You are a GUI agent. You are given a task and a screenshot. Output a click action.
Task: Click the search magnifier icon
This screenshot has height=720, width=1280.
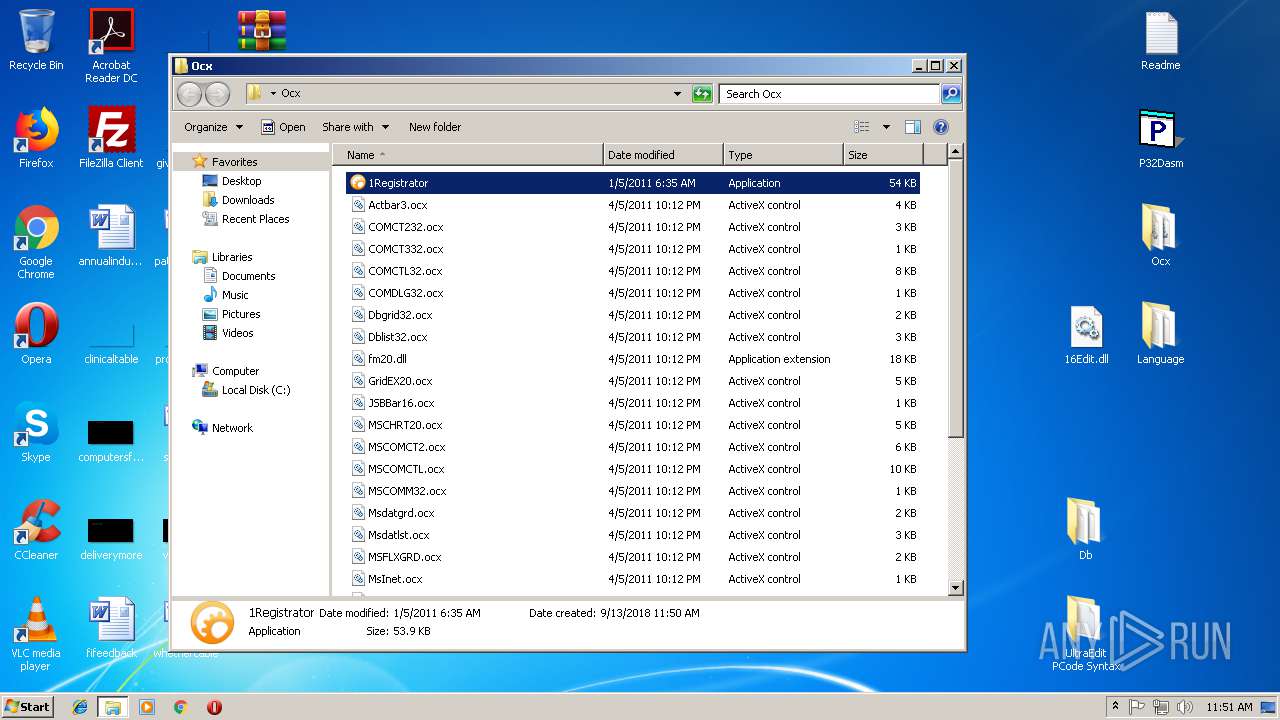pyautogui.click(x=951, y=94)
